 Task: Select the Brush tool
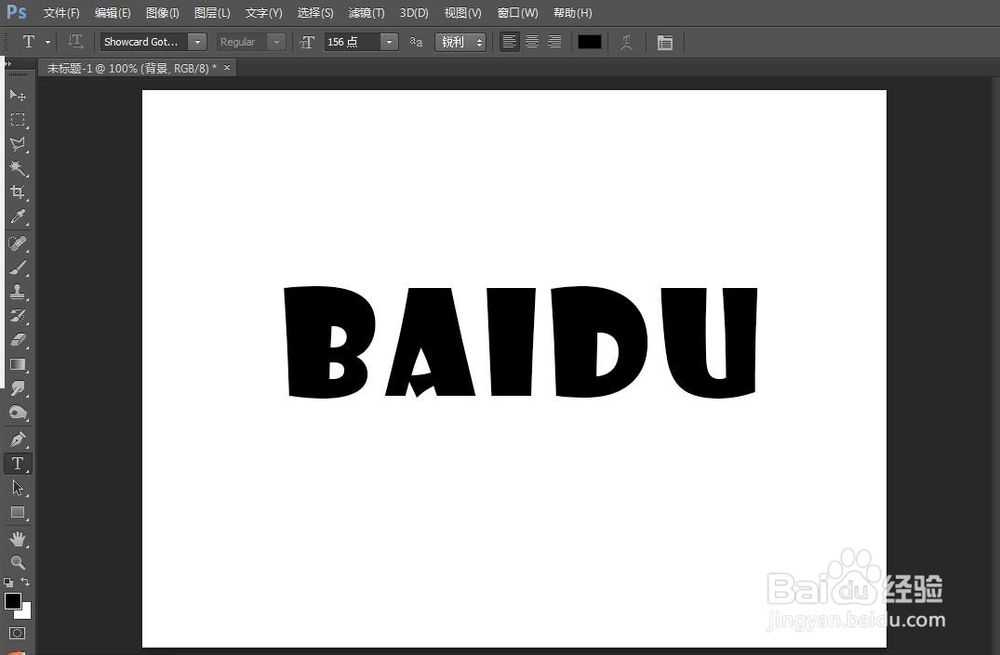coord(17,267)
